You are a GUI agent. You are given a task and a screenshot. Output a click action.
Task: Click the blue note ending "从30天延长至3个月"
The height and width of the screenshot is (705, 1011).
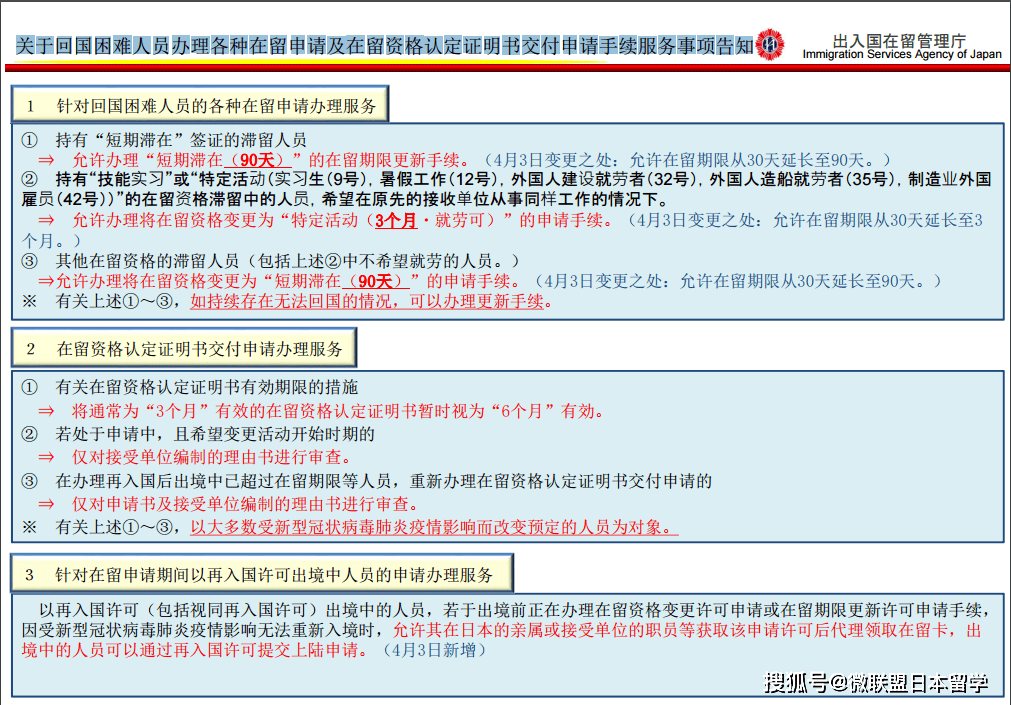pyautogui.click(x=502, y=230)
